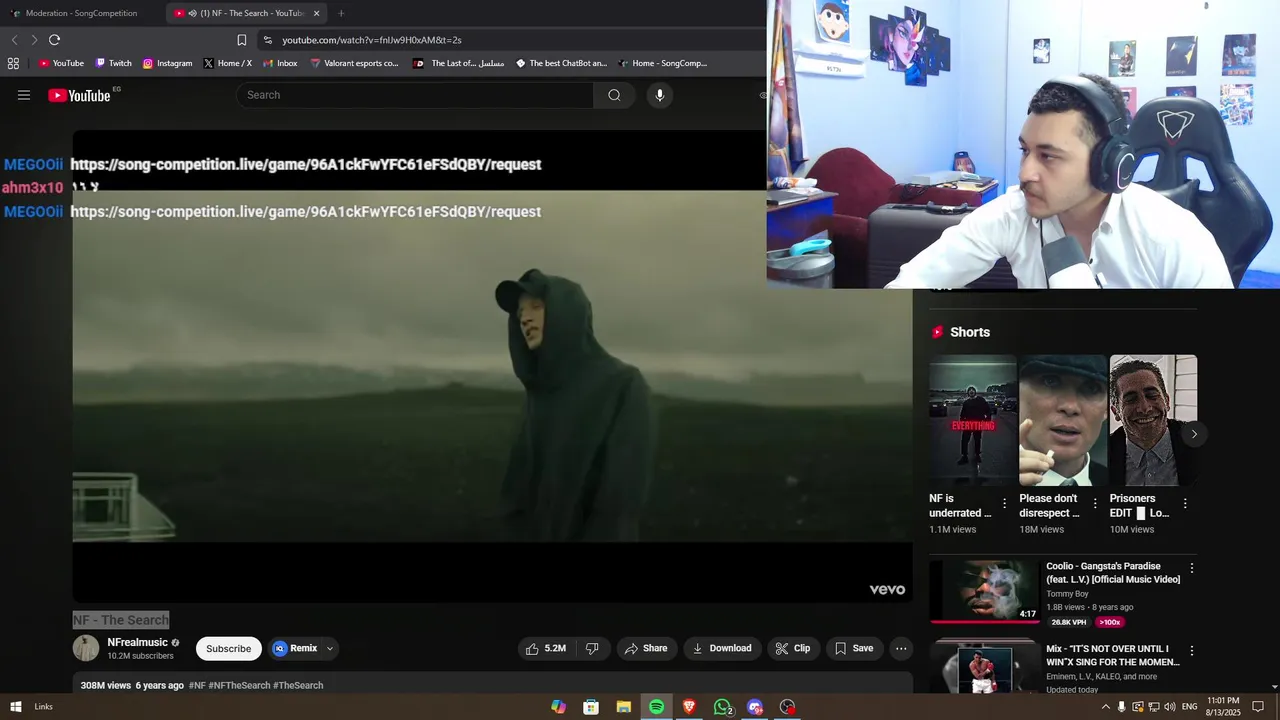The height and width of the screenshot is (720, 1280).
Task: Open Microsoft Store from the taskbar
Action: pos(591,707)
